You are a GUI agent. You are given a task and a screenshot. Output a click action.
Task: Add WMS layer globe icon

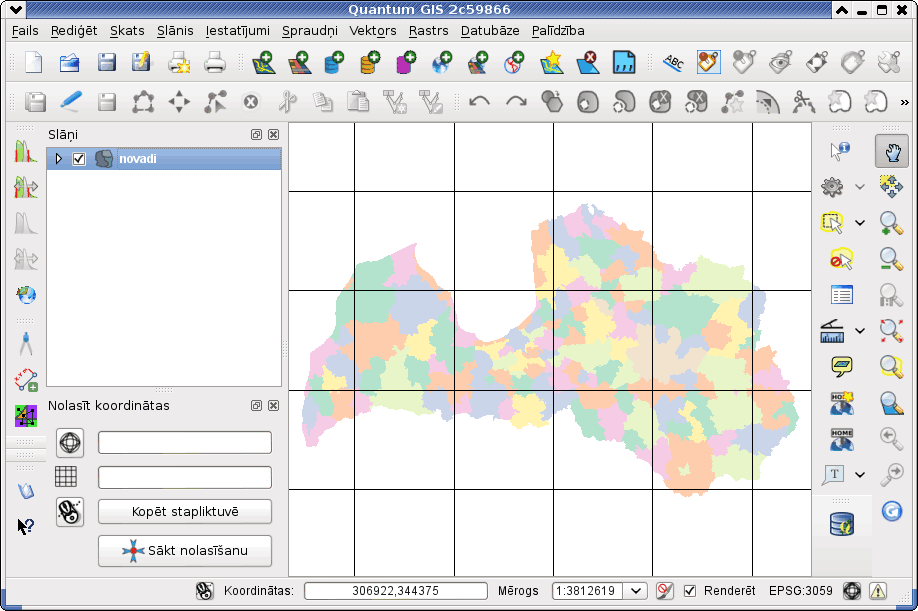(x=442, y=62)
